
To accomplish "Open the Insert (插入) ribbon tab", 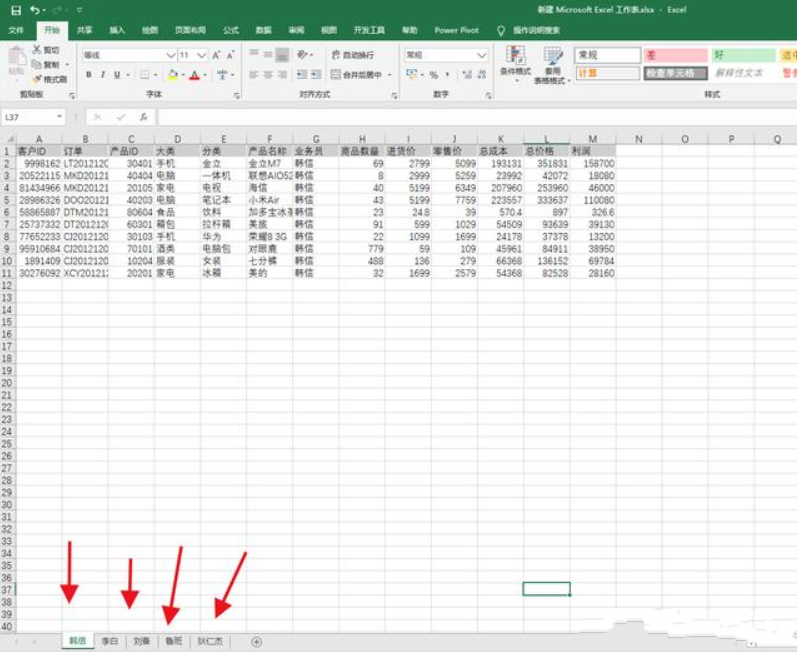I will pos(117,30).
